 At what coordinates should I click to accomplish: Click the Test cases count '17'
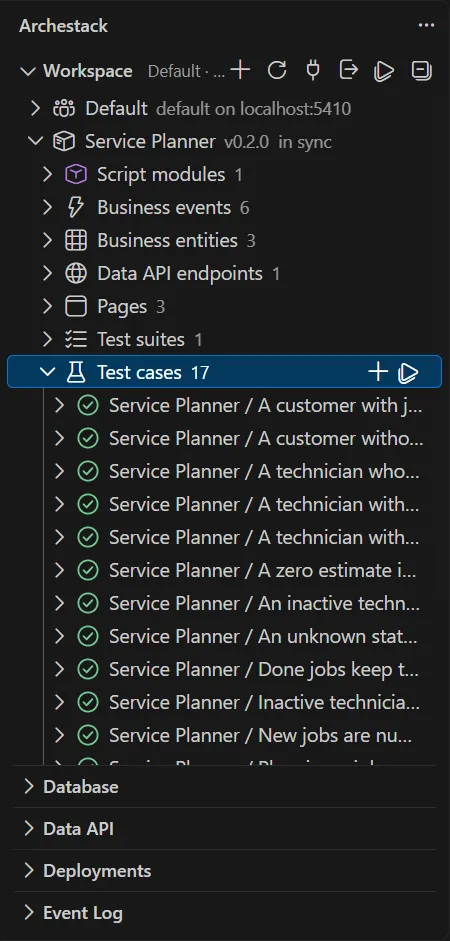click(x=200, y=373)
